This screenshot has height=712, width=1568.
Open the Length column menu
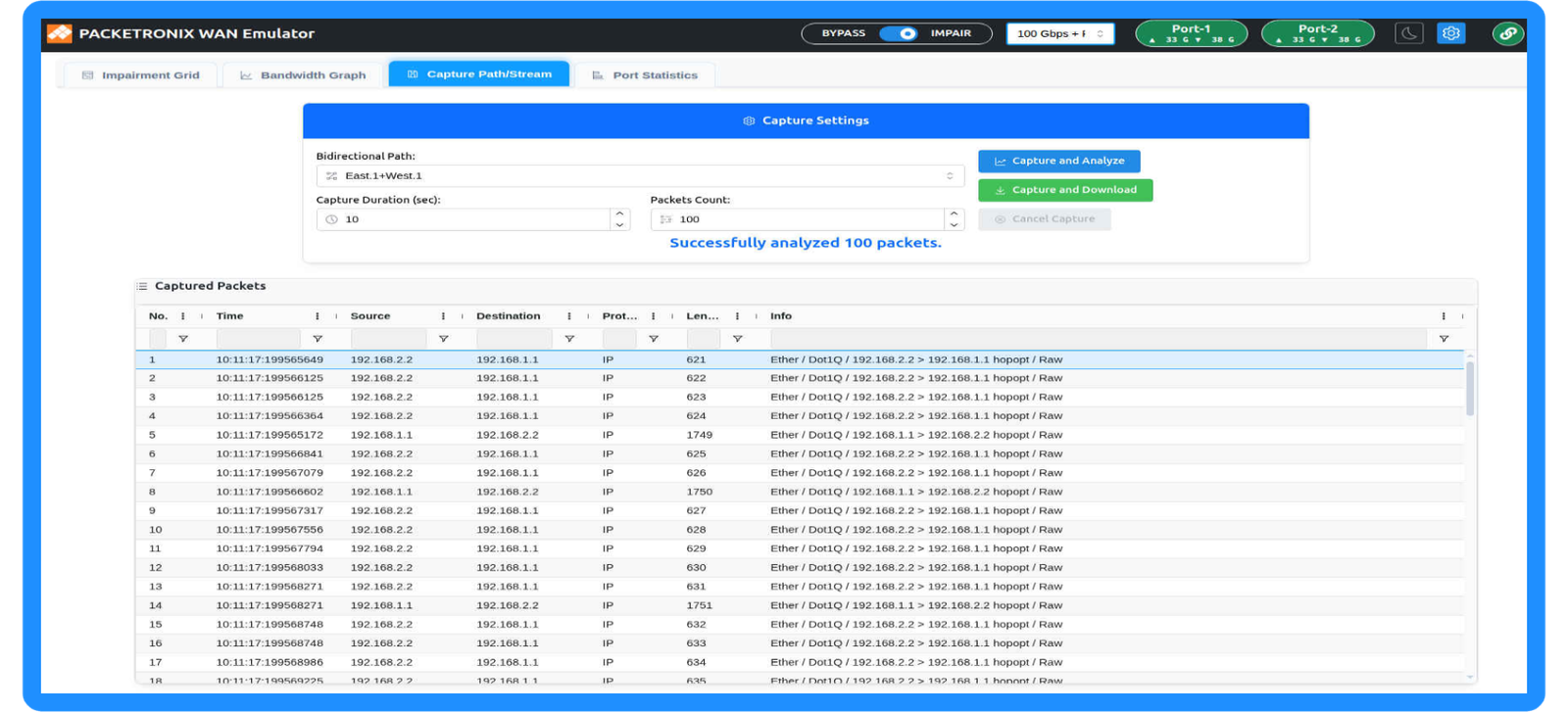tap(737, 316)
